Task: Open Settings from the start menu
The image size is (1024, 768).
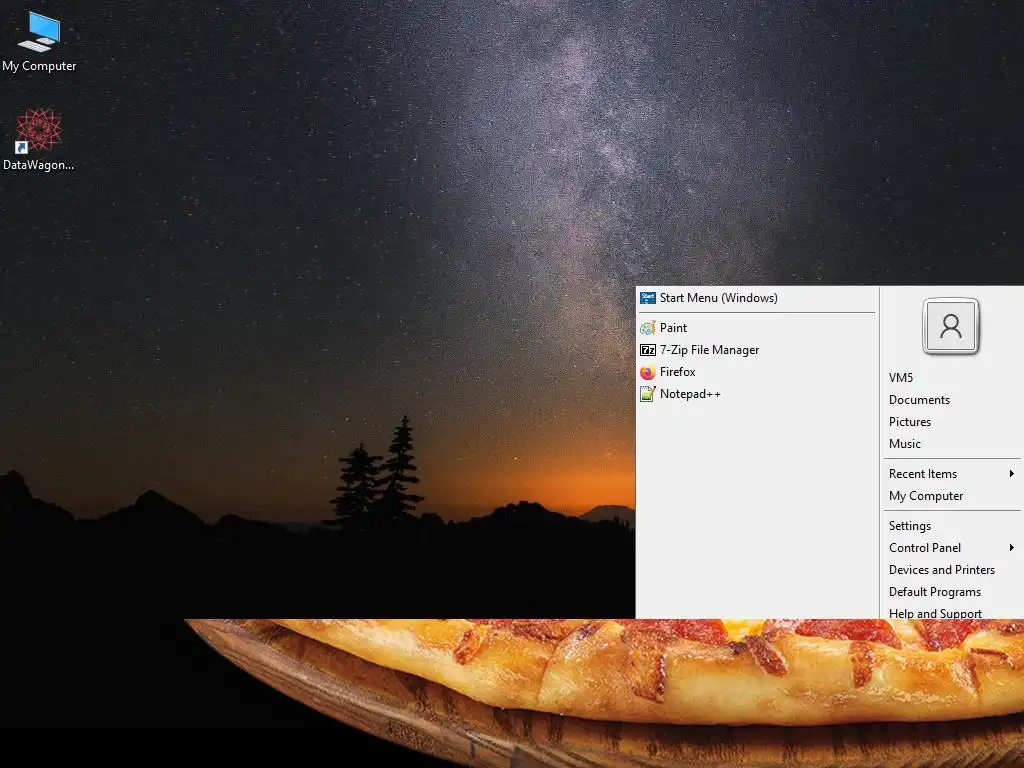Action: [953, 526]
